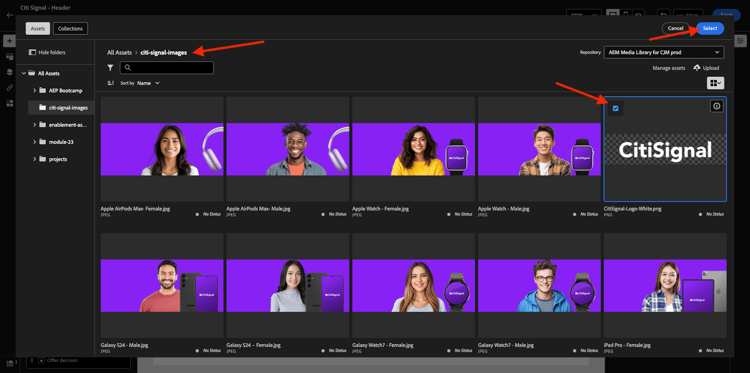Expand the AEP Bootcamp folder
Screen dimensions: 750x373
(x=34, y=90)
